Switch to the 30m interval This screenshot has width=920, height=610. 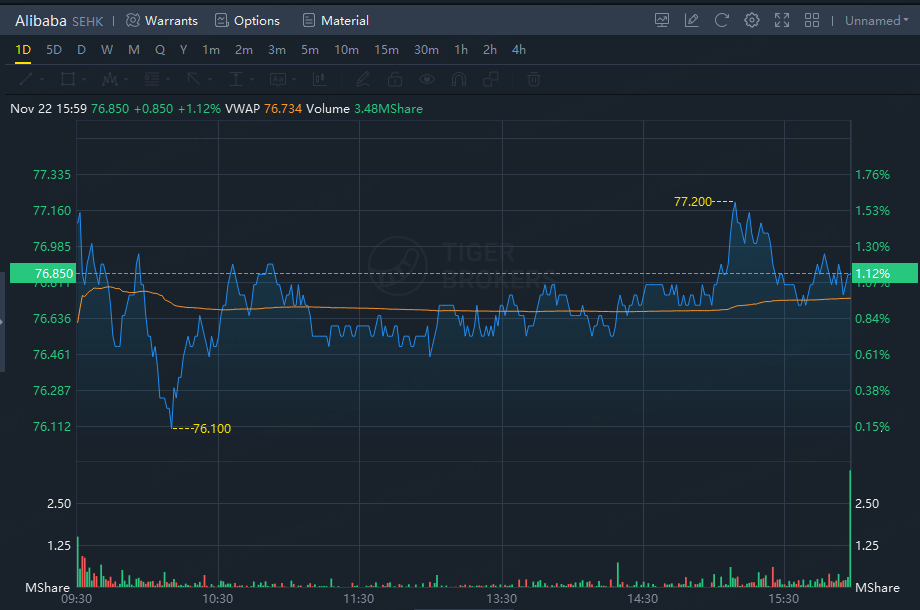coord(427,50)
